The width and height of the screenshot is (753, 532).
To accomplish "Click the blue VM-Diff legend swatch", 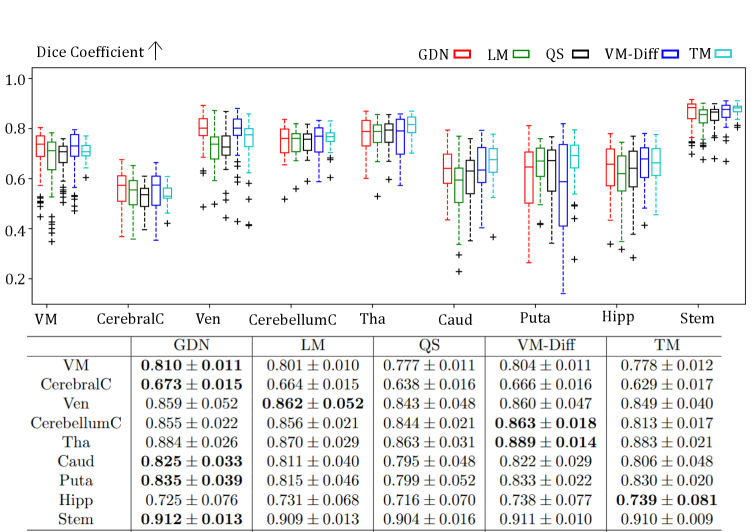I will [670, 54].
